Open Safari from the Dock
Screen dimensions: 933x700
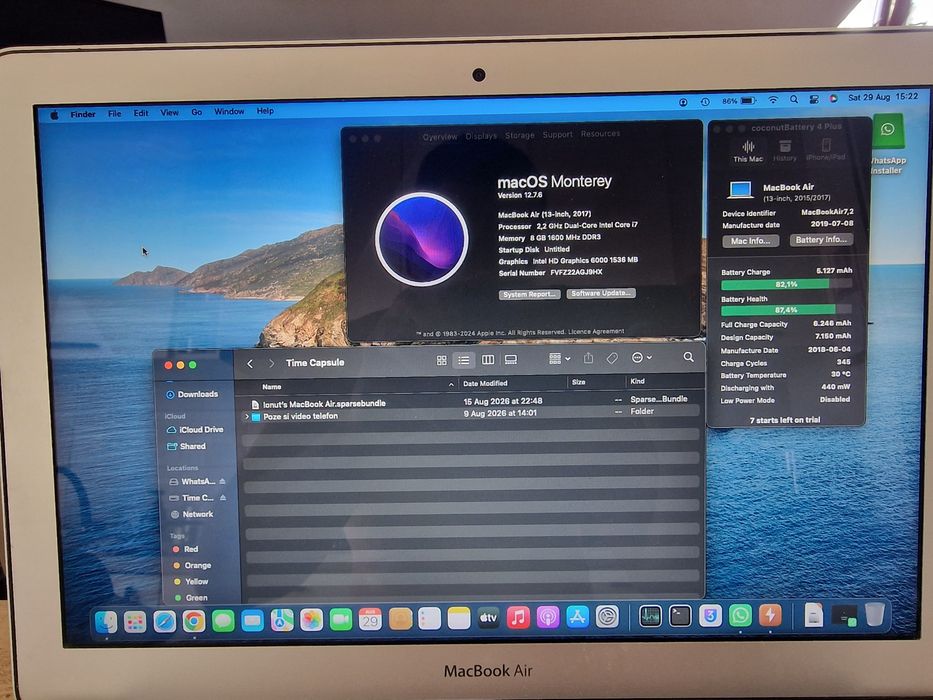165,622
